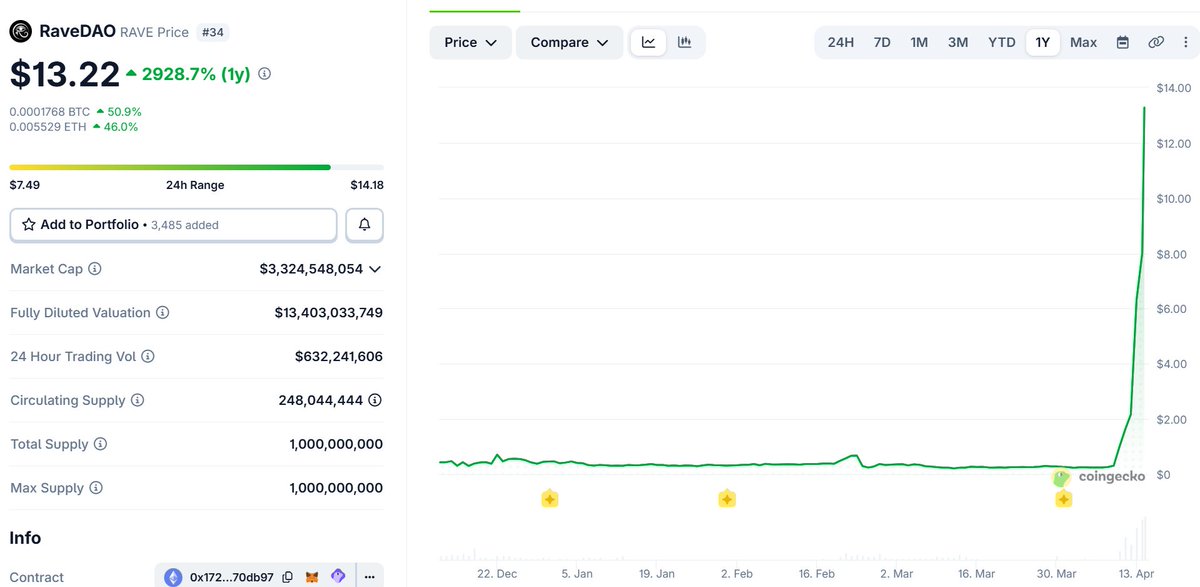Click the #34 rank badge

[x=213, y=32]
